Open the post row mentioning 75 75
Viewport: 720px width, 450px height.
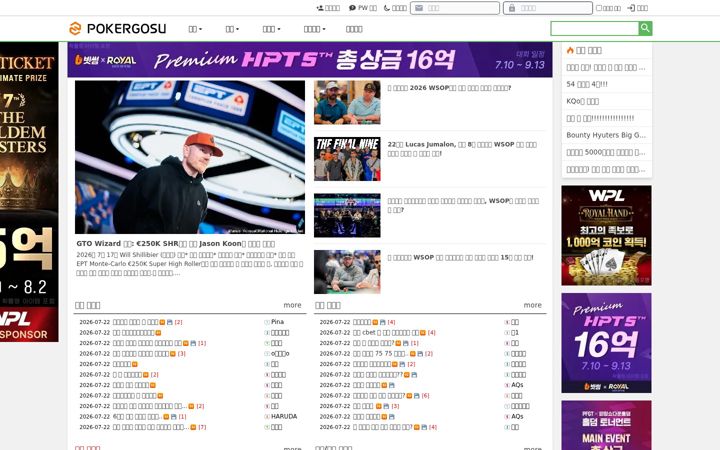pos(379,354)
